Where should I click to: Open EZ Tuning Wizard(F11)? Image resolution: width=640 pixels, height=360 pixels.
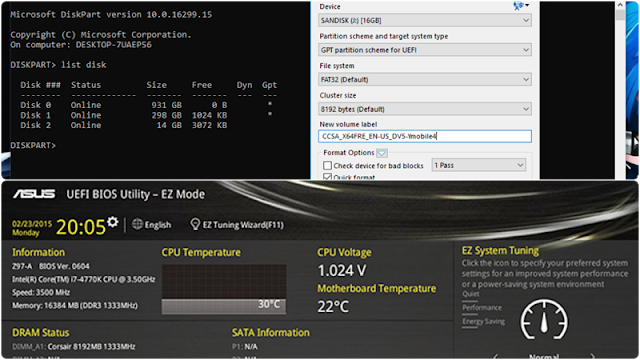(x=243, y=225)
